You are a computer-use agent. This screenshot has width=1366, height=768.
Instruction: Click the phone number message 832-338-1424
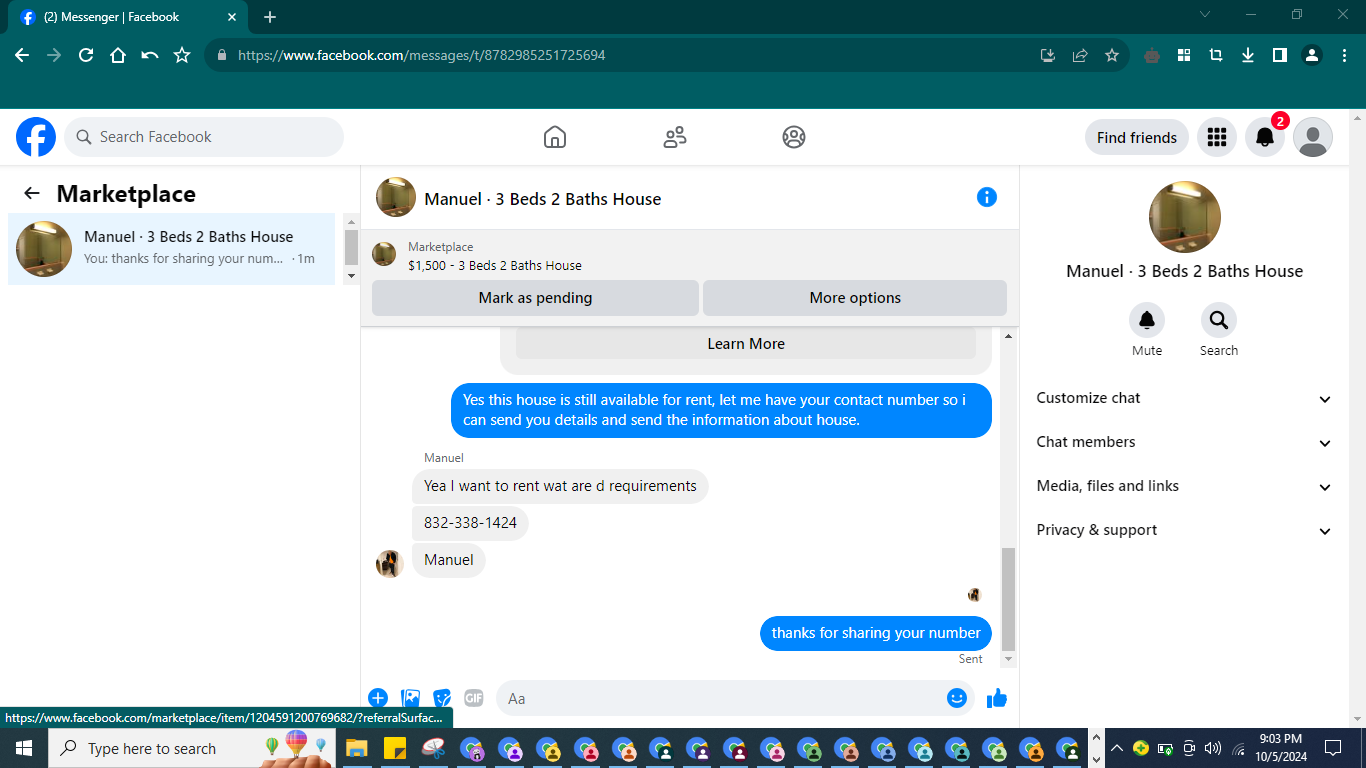(470, 523)
